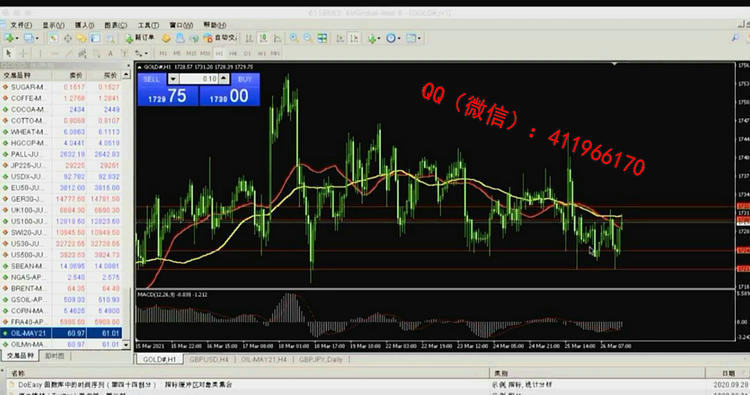Open the 图表 (Charts) menu
Screen dimensions: 750x395
[116, 25]
